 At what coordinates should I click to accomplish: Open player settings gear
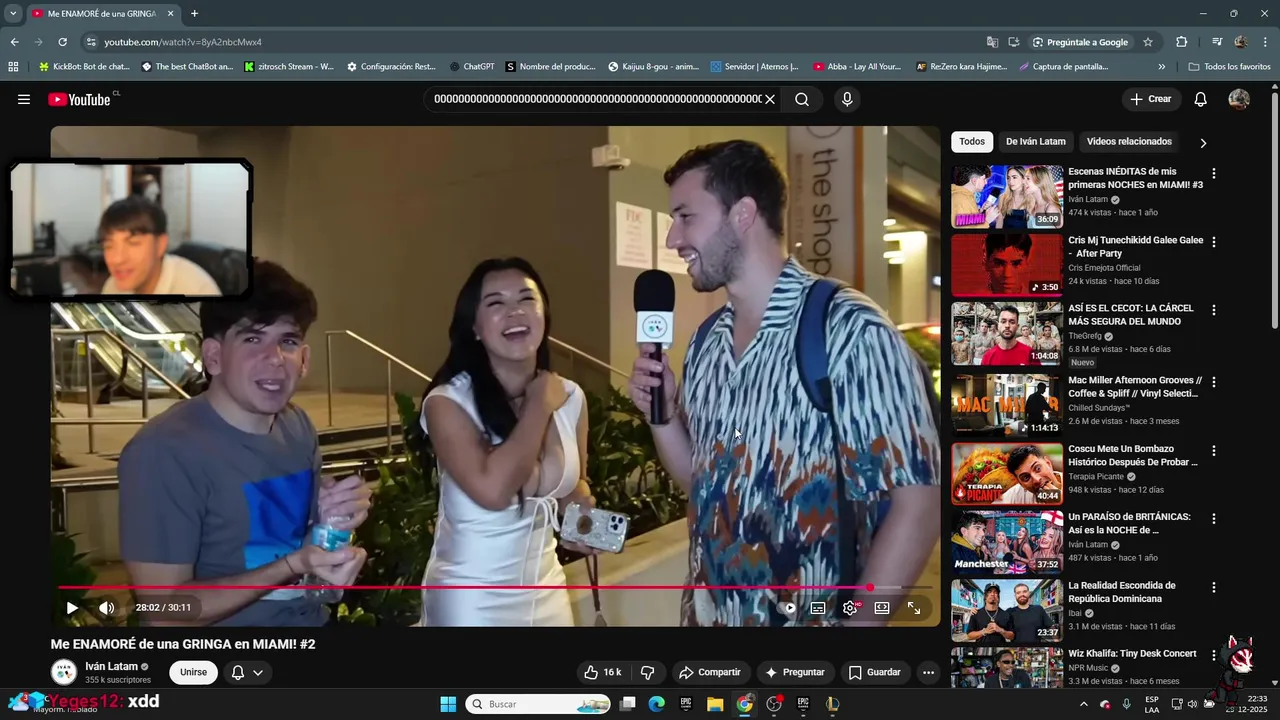[x=850, y=608]
